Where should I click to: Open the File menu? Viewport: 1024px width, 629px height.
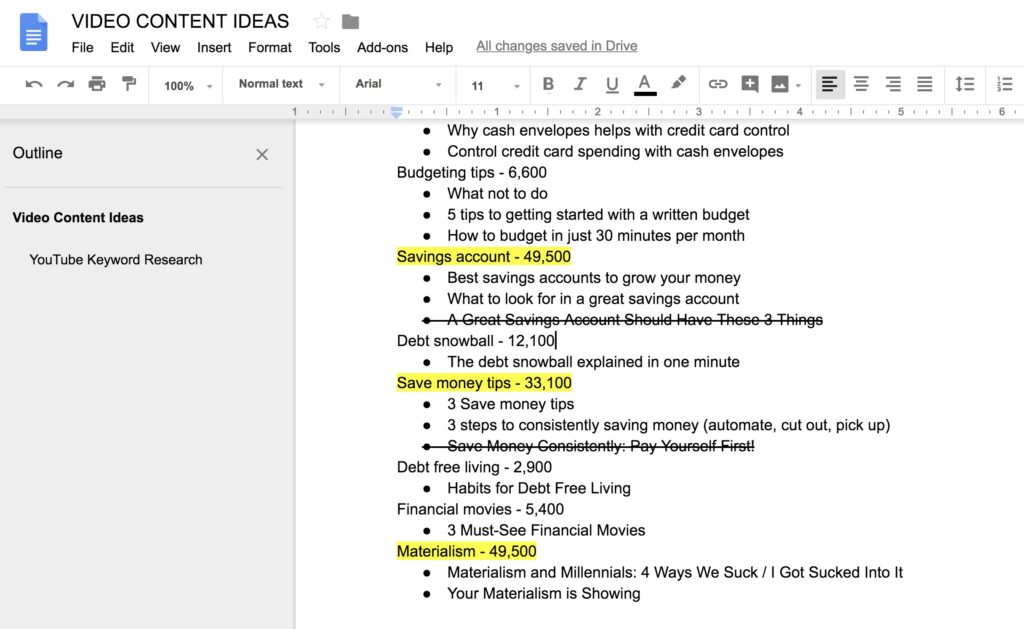pyautogui.click(x=82, y=48)
